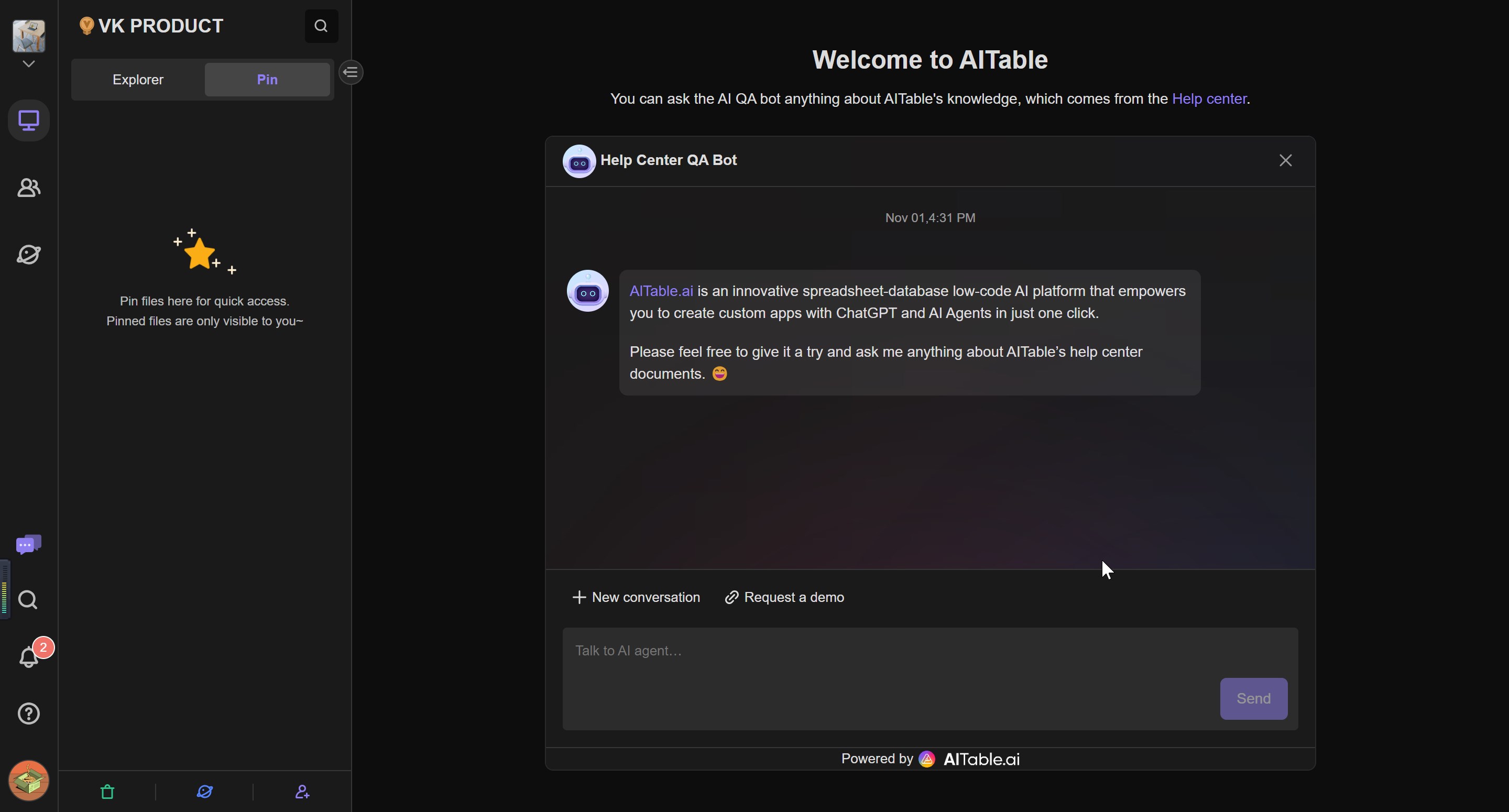Image resolution: width=1509 pixels, height=812 pixels.
Task: Open the help/question mark icon
Action: point(28,713)
